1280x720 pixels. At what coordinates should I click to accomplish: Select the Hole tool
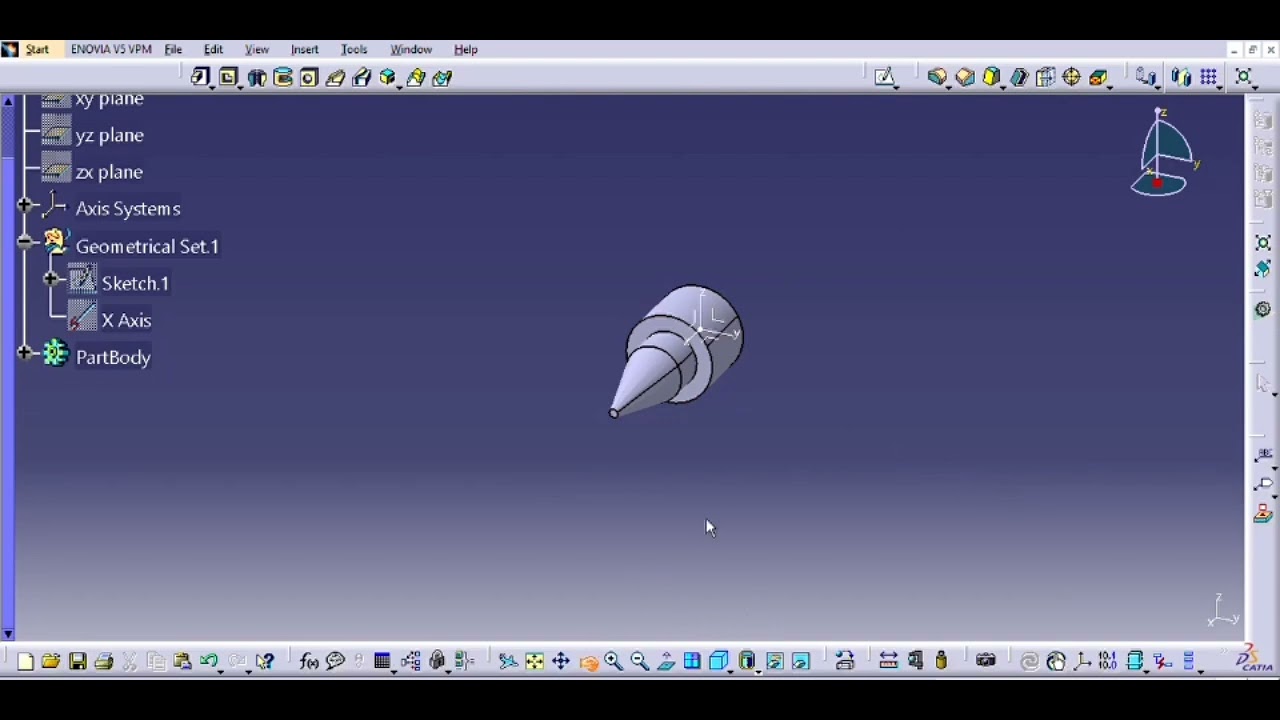(x=309, y=77)
